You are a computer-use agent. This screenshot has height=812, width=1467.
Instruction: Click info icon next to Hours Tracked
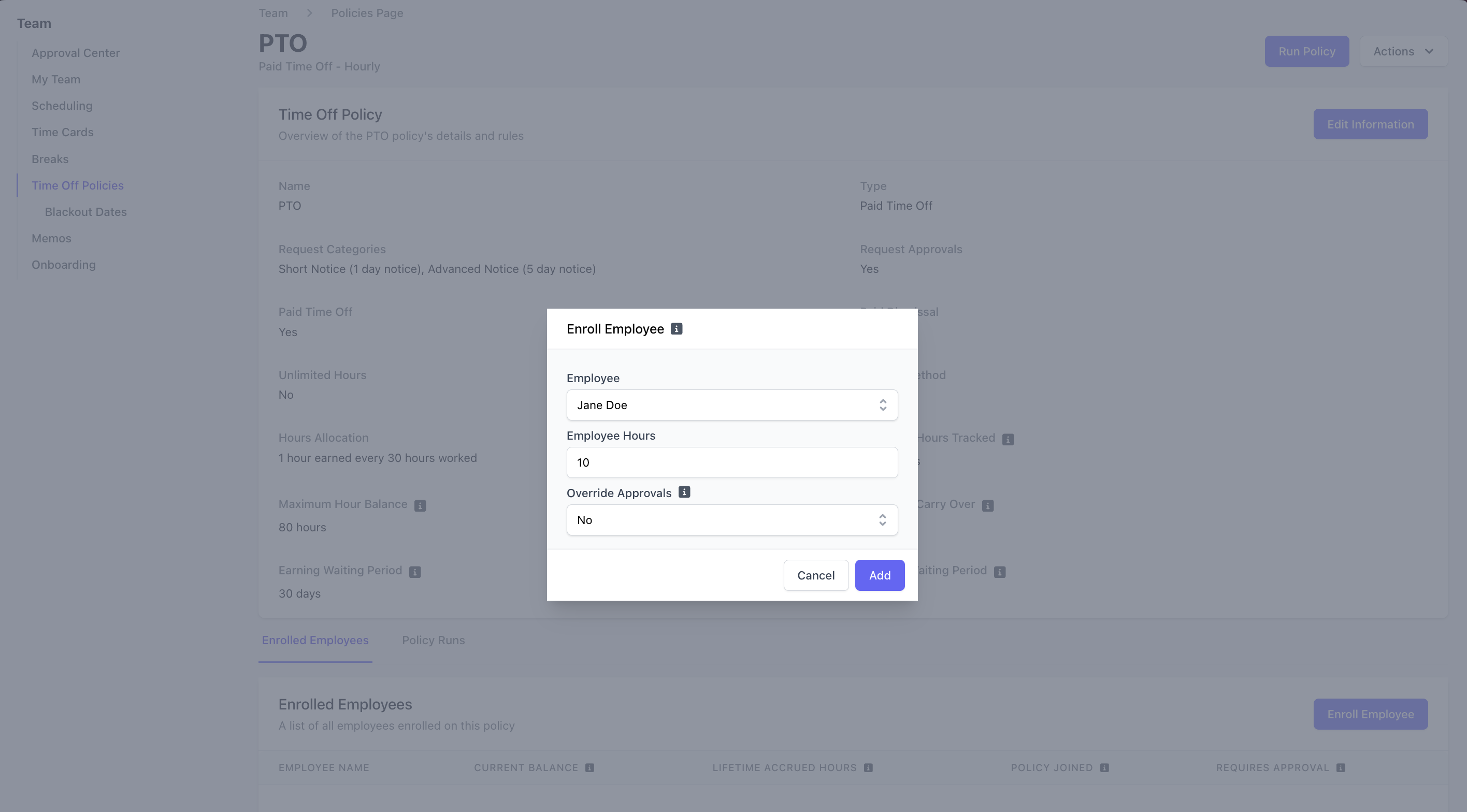click(x=1008, y=440)
